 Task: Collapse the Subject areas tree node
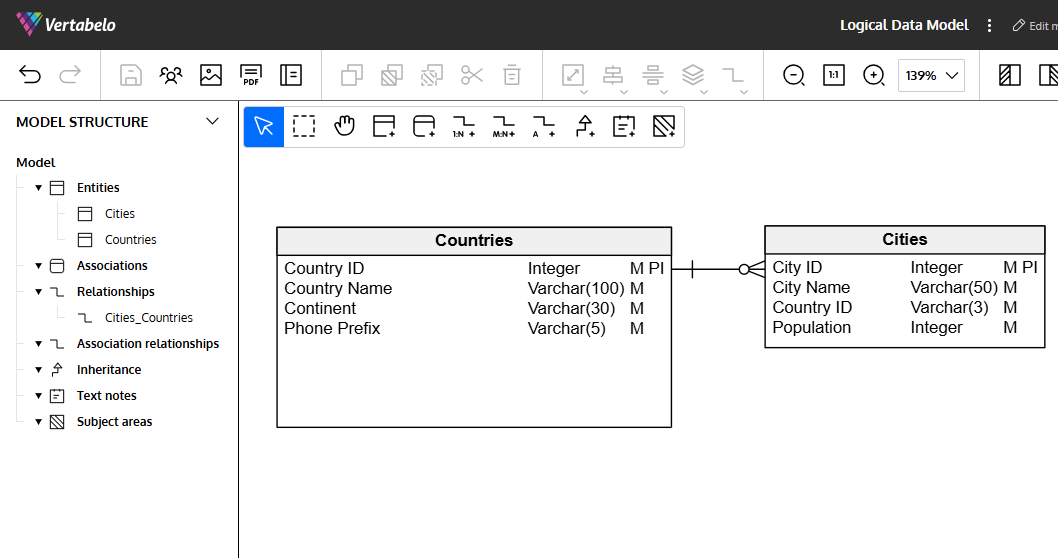tap(38, 422)
